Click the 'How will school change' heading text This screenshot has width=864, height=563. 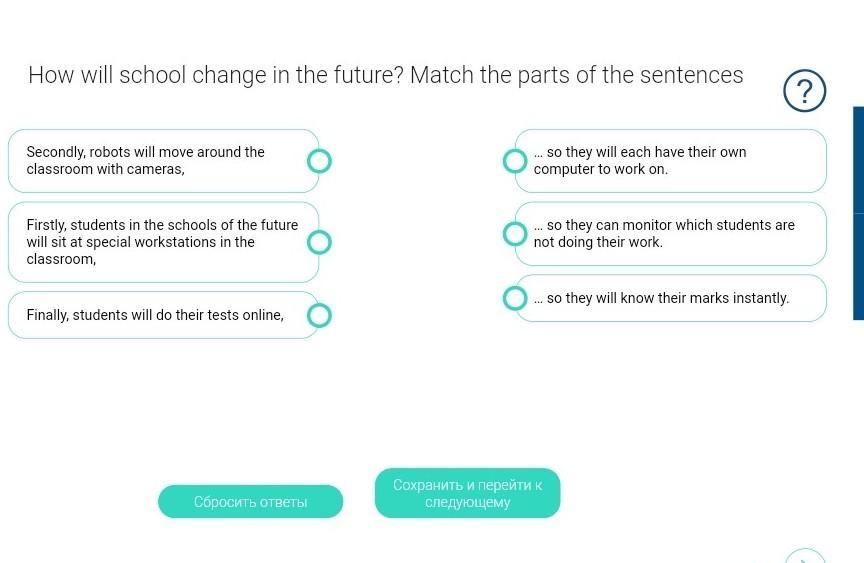tap(385, 75)
